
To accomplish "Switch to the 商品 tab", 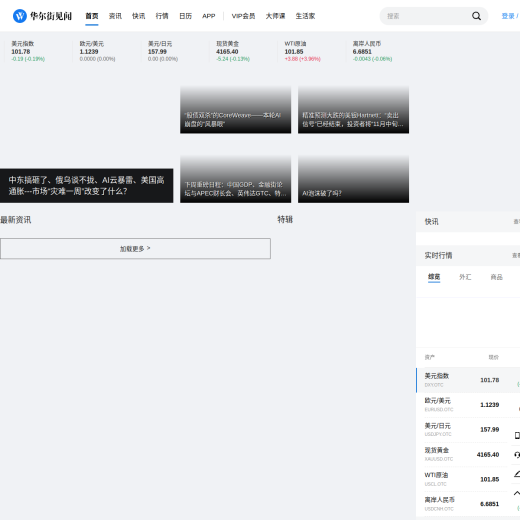I will tap(497, 277).
